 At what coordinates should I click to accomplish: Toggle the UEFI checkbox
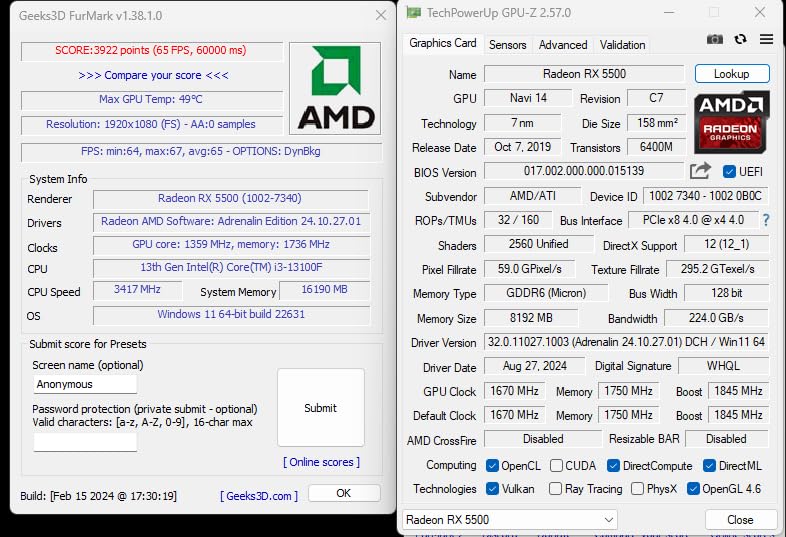[x=729, y=171]
